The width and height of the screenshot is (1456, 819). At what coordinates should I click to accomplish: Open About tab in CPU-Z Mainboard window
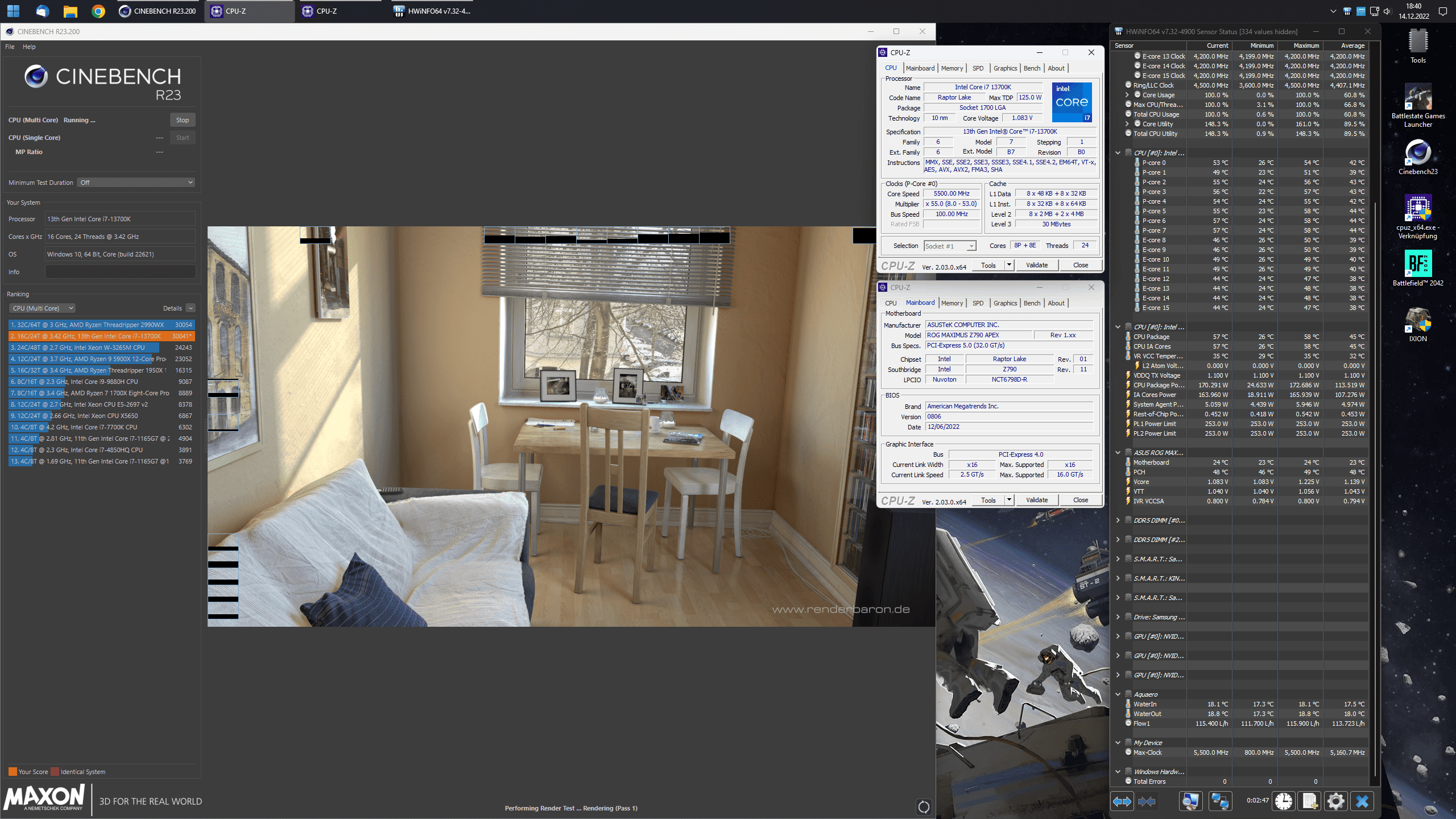point(1056,303)
